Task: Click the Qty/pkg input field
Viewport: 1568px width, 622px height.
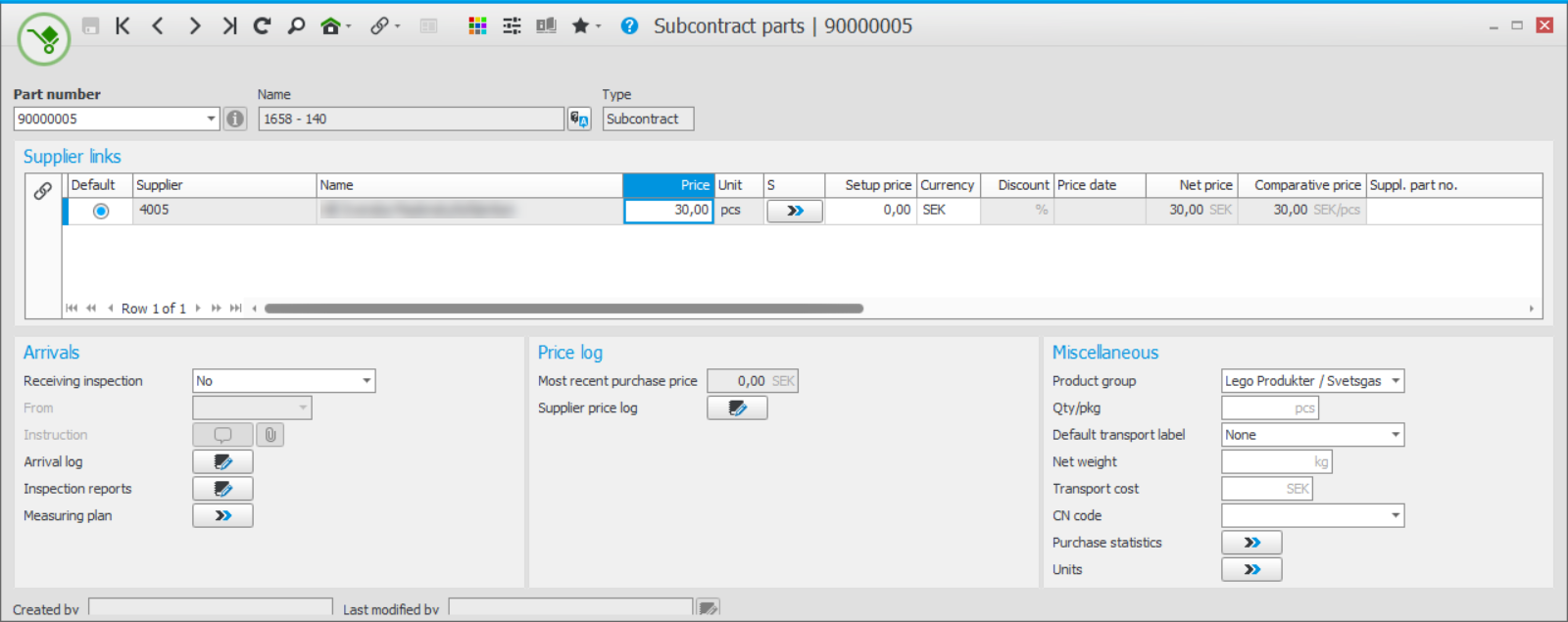Action: (x=1270, y=407)
